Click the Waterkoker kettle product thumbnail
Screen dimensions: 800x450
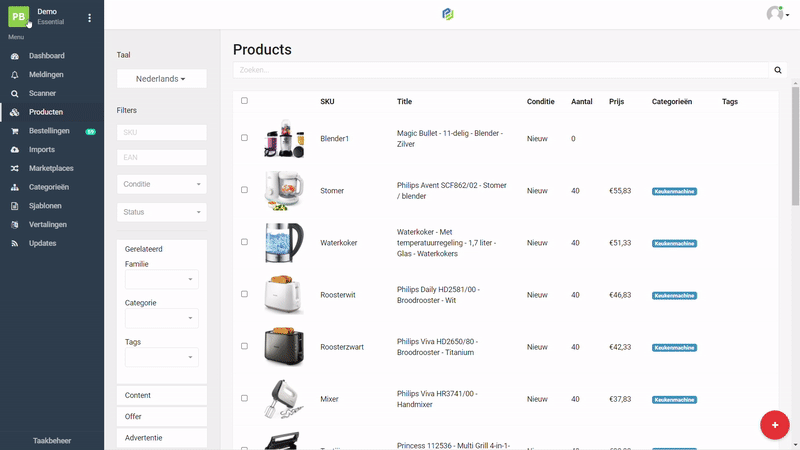[x=284, y=243]
